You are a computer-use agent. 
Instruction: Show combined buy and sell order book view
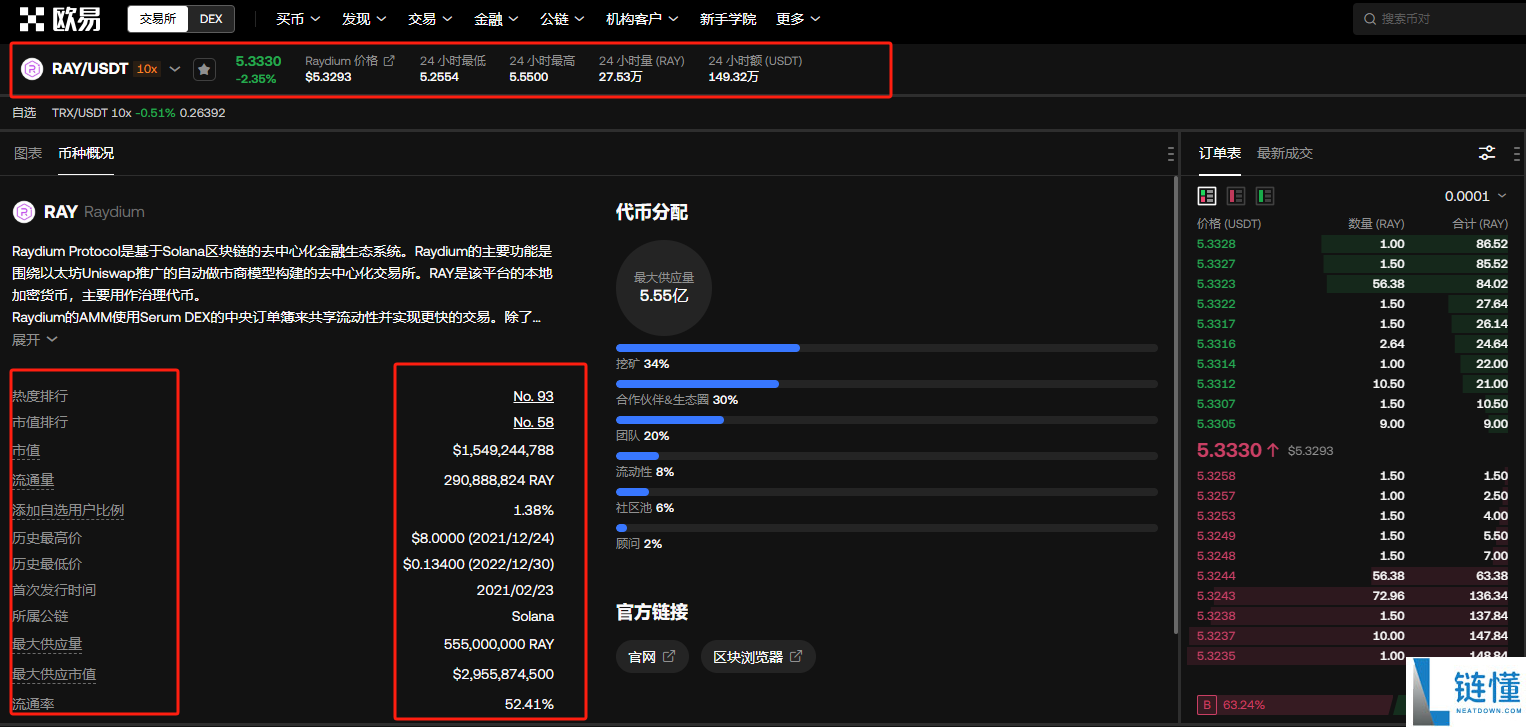pos(1207,196)
